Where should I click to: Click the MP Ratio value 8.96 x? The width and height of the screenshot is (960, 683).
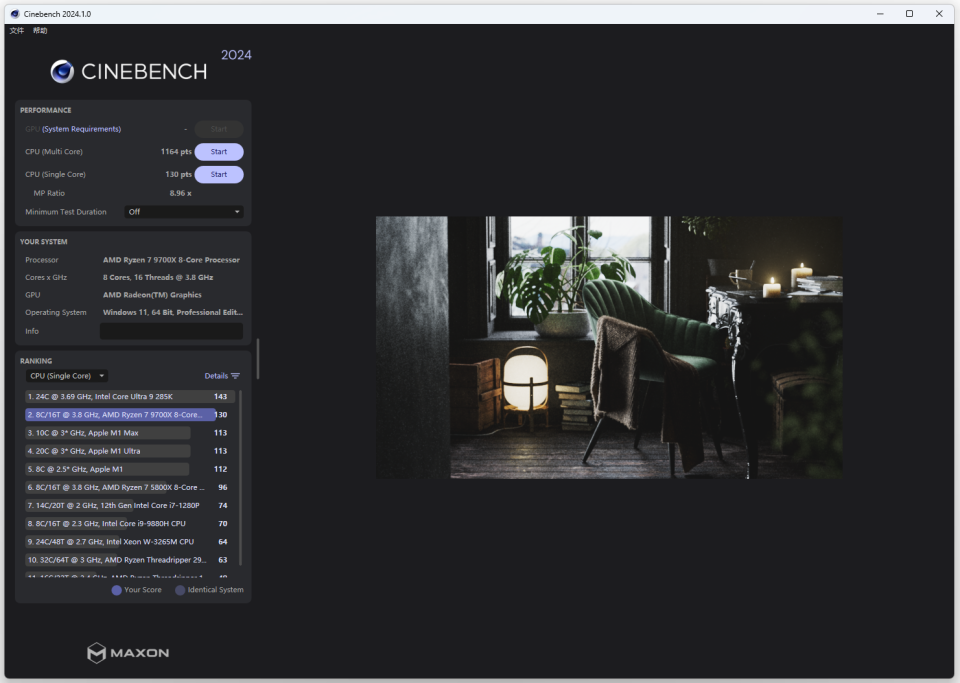(181, 193)
